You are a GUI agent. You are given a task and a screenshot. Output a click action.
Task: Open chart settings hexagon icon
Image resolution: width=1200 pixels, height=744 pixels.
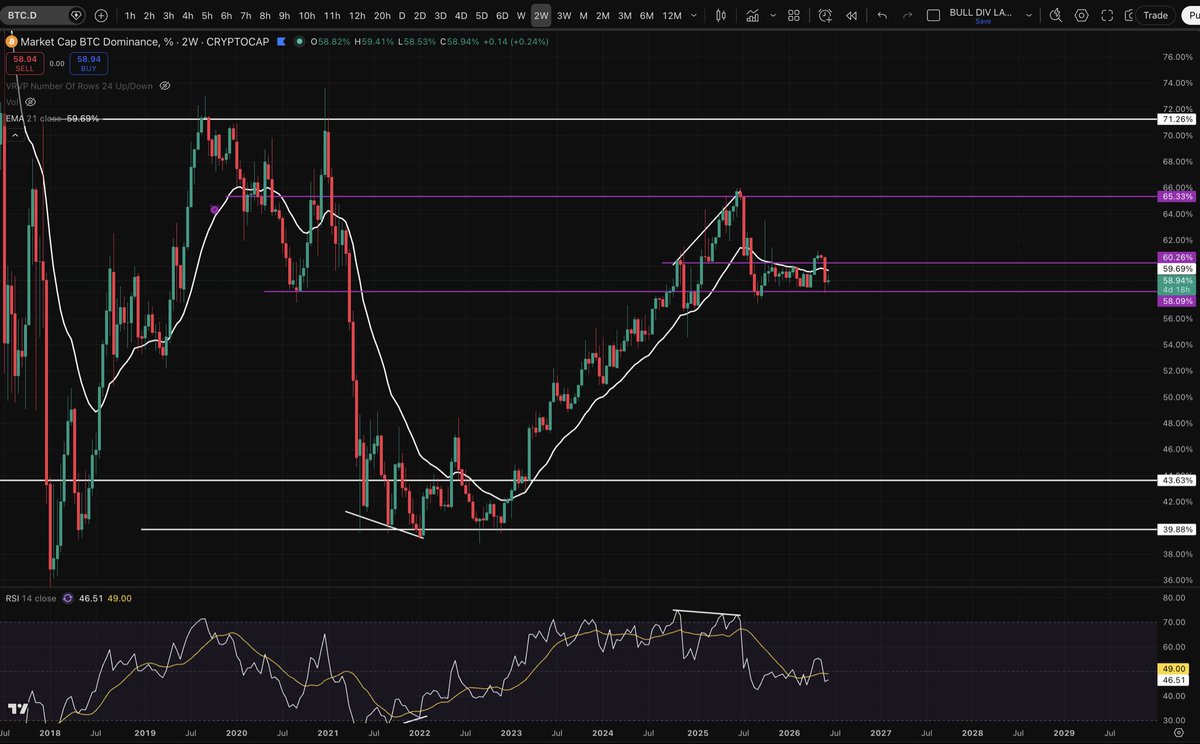coord(1081,15)
